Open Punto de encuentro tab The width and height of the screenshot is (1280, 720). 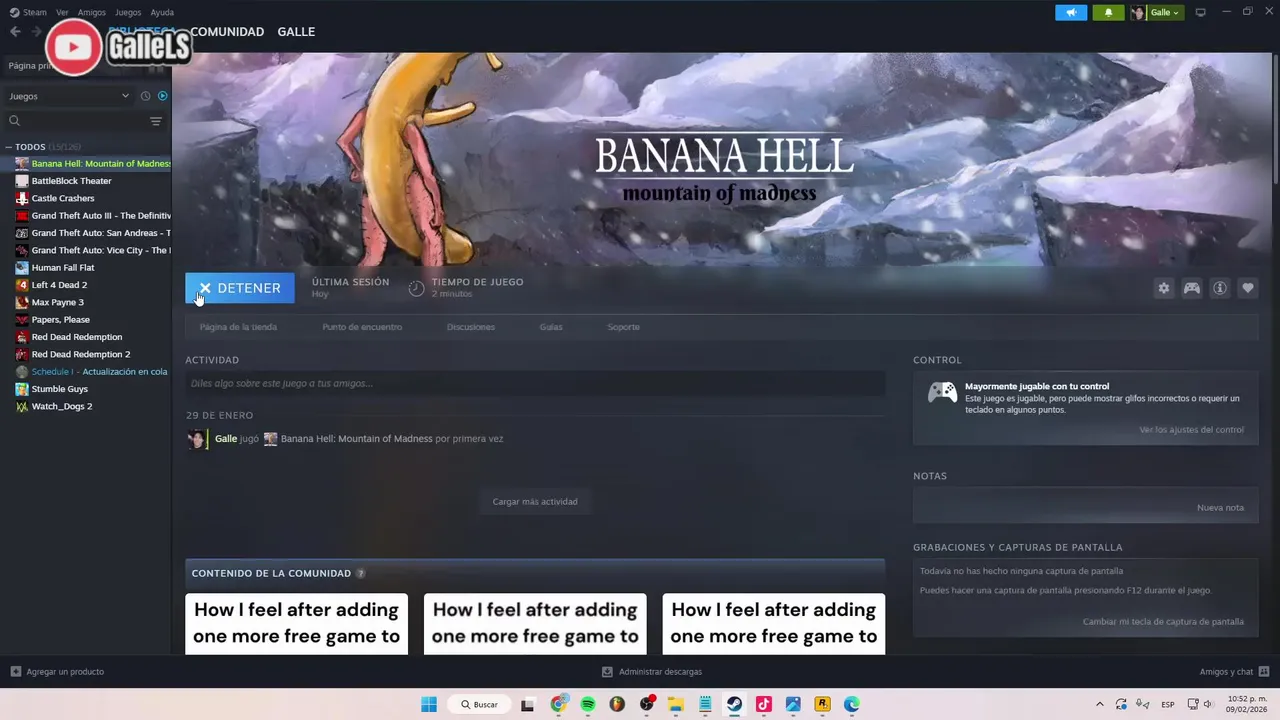click(x=362, y=327)
